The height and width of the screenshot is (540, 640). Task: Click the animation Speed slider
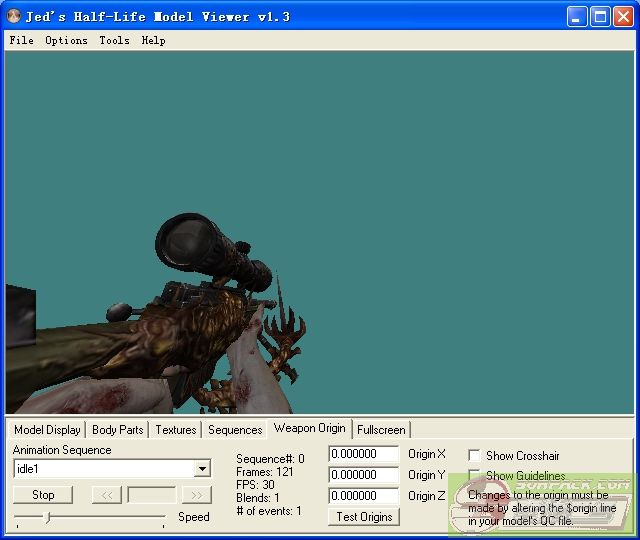89,517
